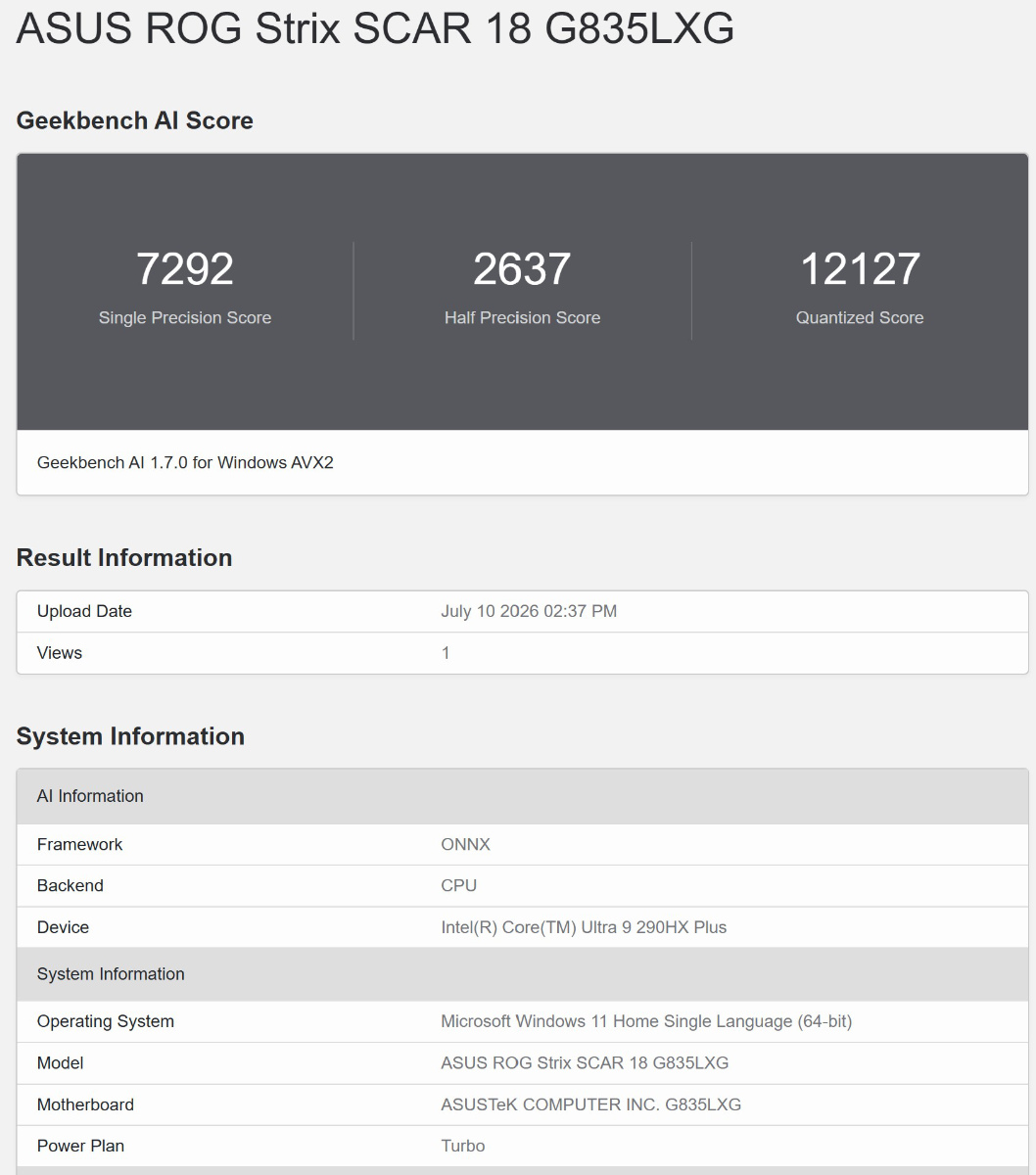Click the Model row label
Viewport: 1036px width, 1175px height.
click(x=61, y=1062)
